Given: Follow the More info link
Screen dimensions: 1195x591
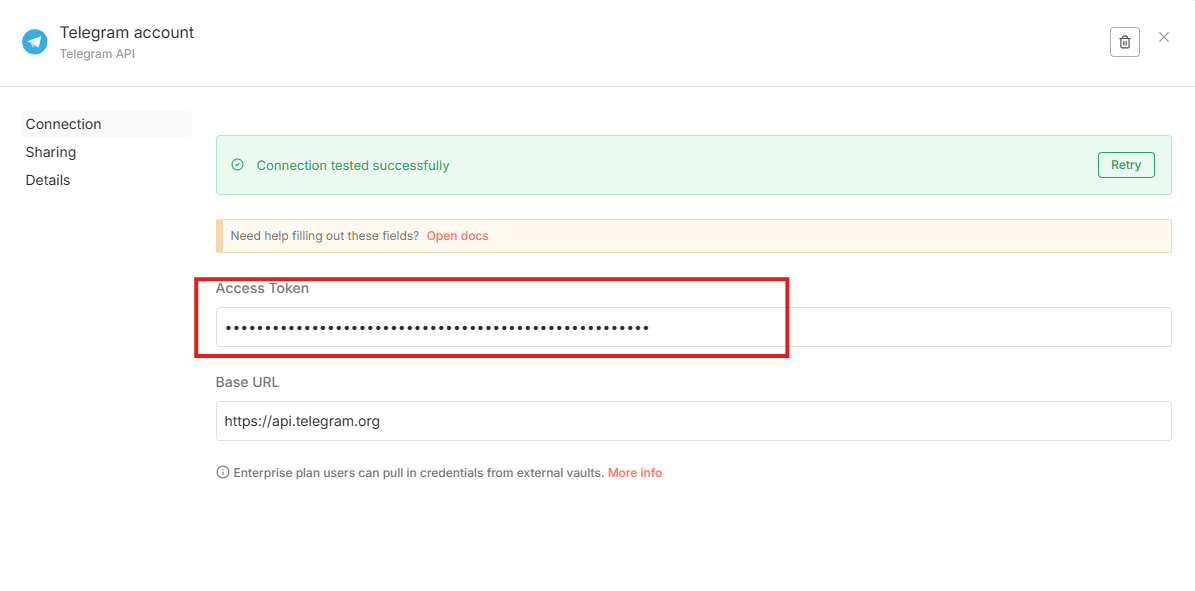Looking at the screenshot, I should coord(635,473).
